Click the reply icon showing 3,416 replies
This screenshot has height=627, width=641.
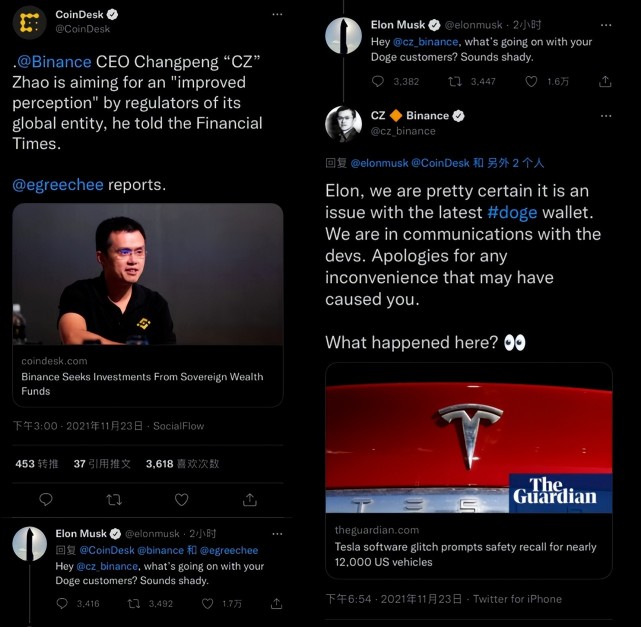click(62, 603)
